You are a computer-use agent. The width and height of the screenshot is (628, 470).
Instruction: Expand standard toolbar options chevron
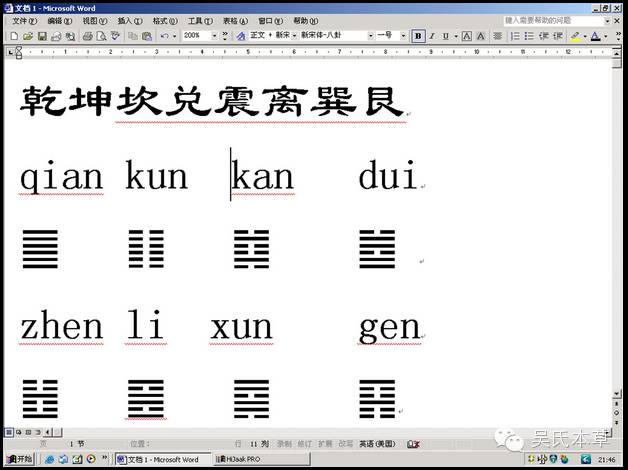225,36
